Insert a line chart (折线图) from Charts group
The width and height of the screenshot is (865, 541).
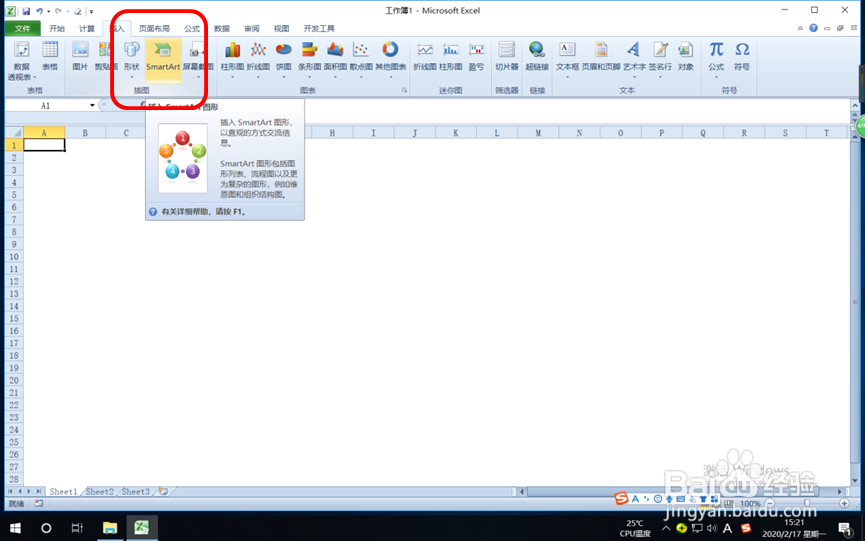point(258,58)
